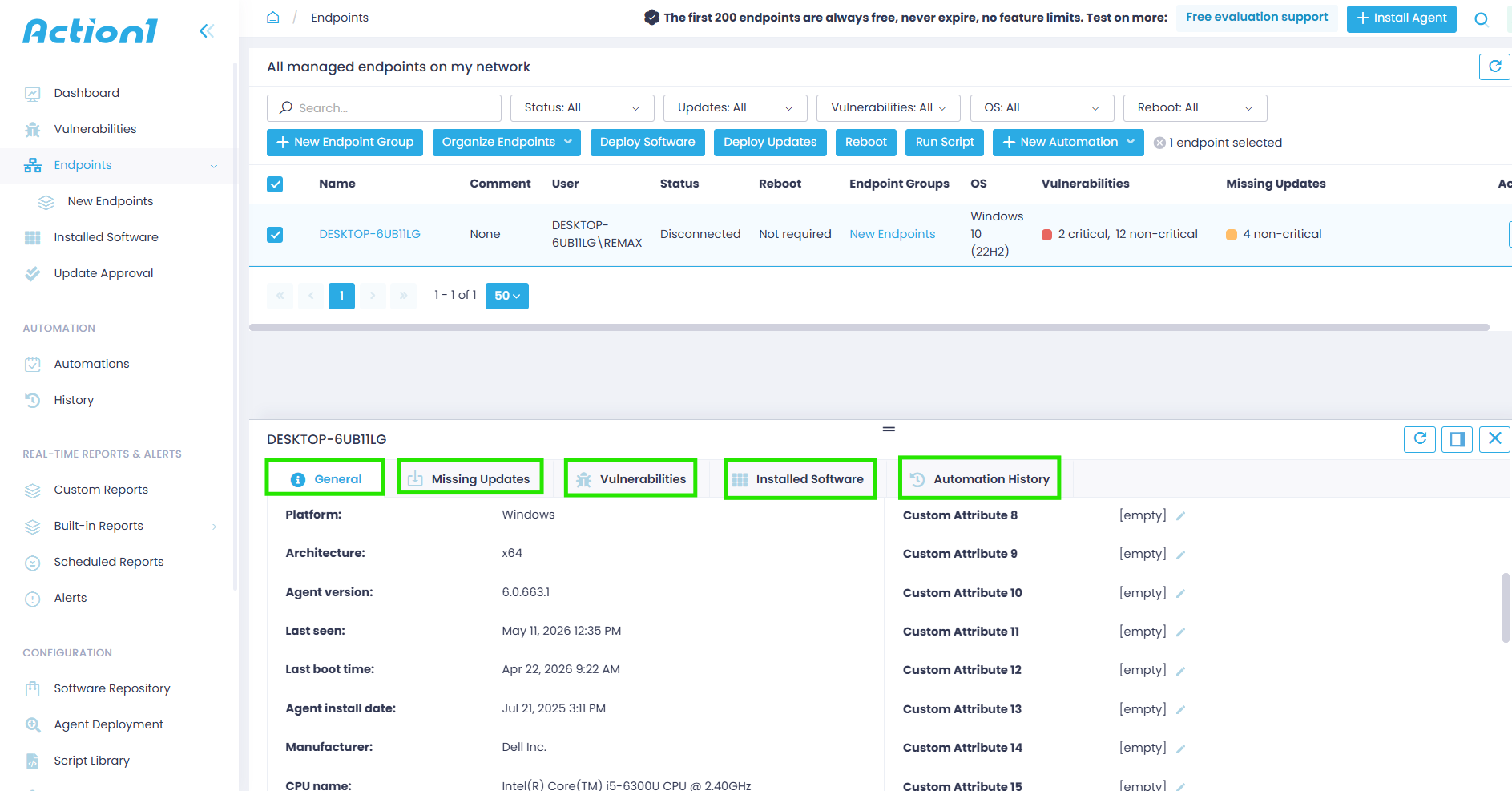Click the Automations sidebar icon
This screenshot has width=1512, height=791.
point(33,365)
